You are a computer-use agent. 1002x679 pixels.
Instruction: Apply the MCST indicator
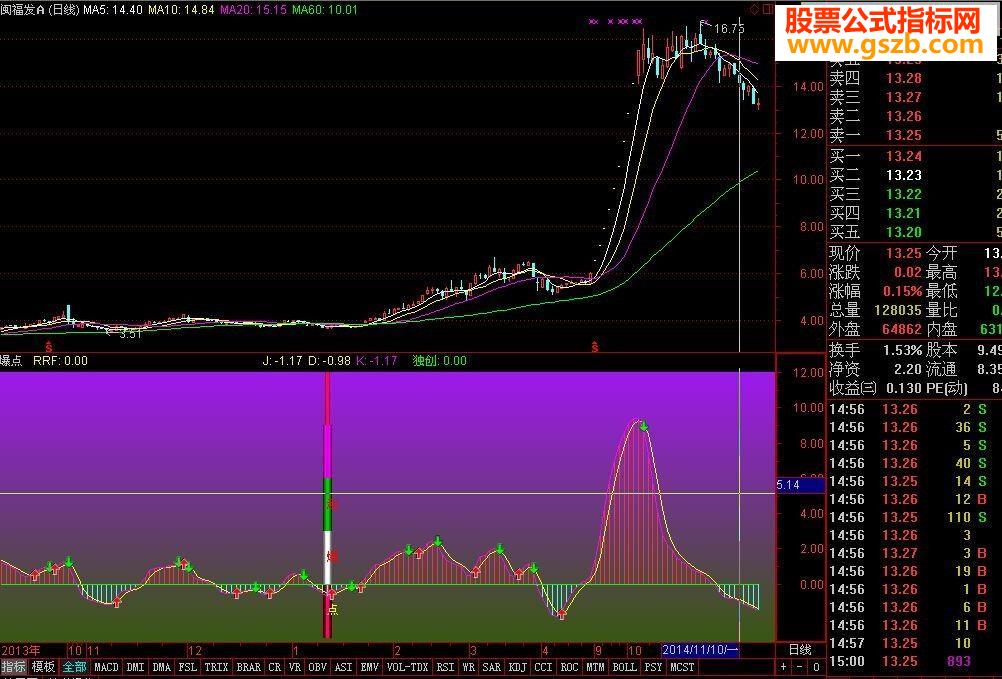point(682,667)
